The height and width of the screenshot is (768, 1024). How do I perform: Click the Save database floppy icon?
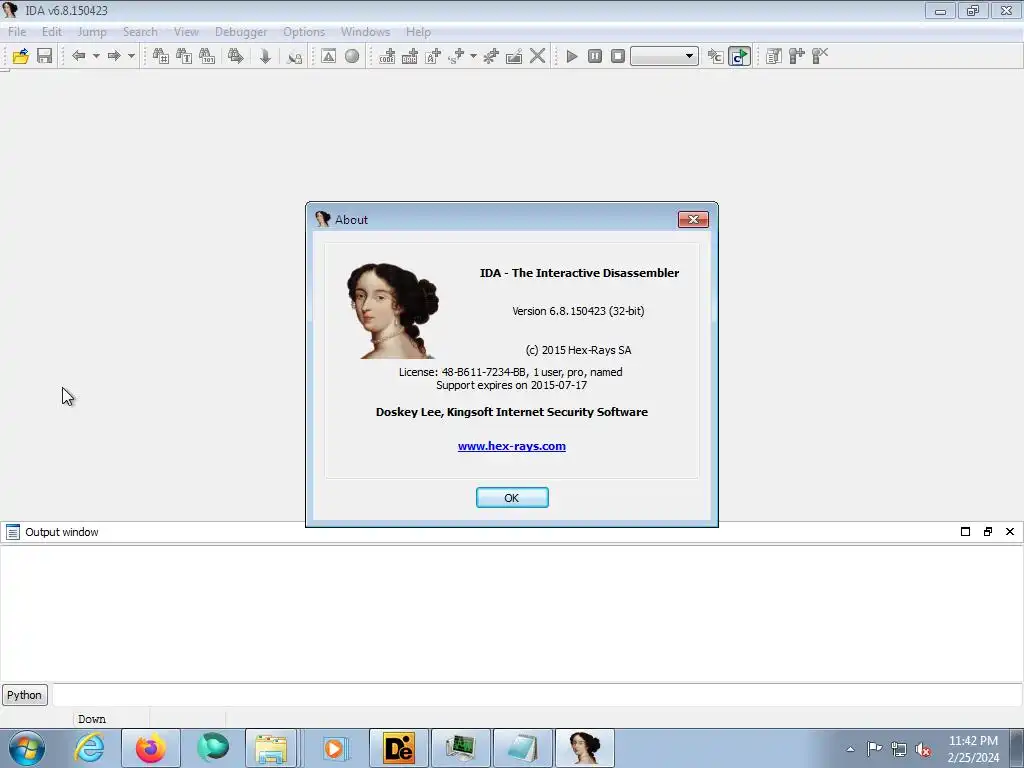(44, 56)
